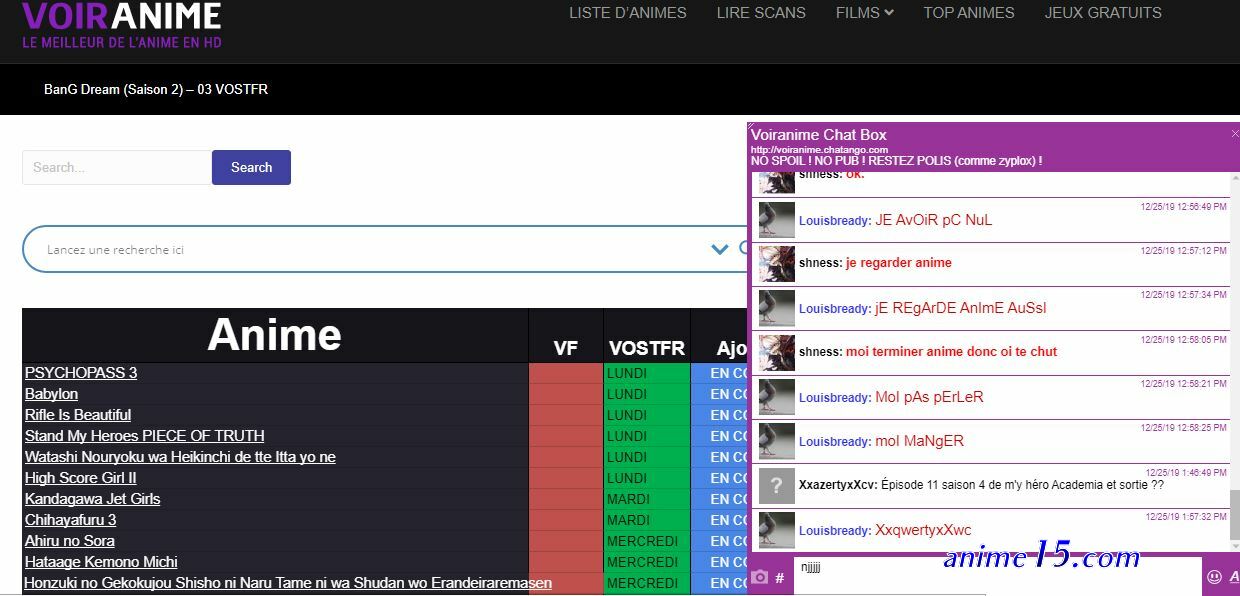
Task: Open the smiley emoji picker in chat
Action: (1214, 577)
